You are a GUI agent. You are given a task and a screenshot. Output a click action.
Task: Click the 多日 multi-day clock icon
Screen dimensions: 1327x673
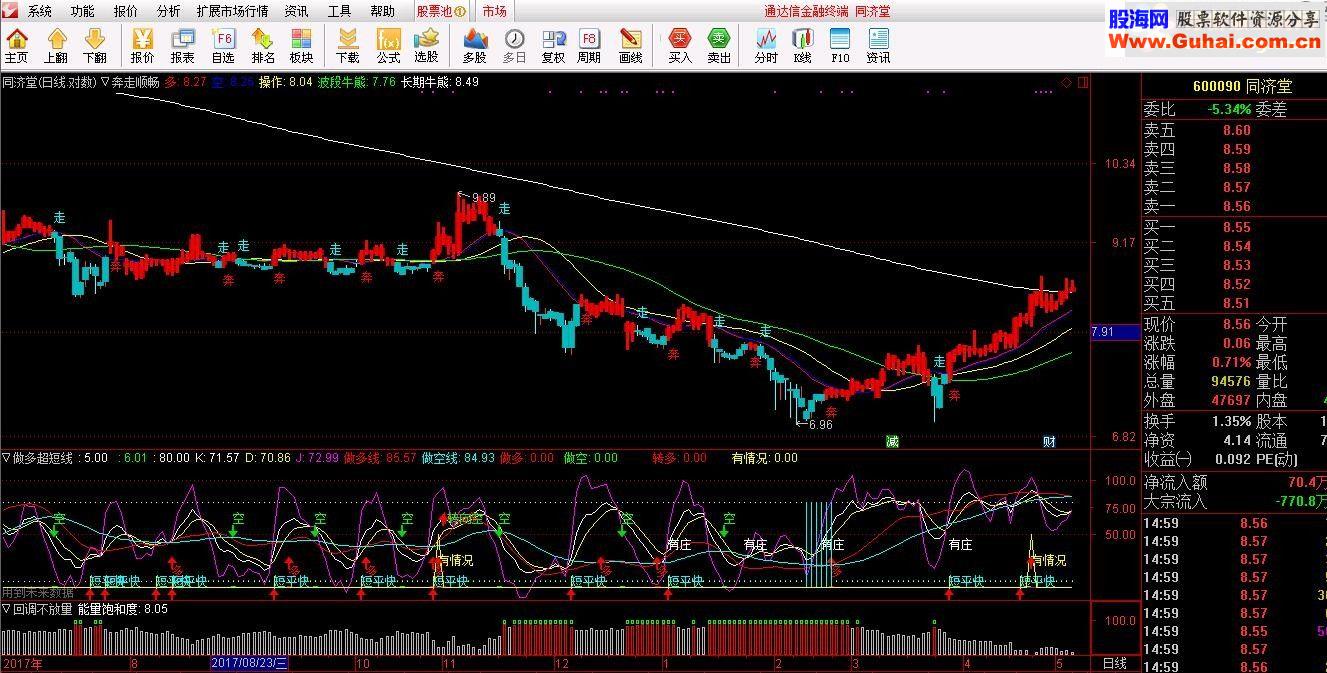click(514, 46)
